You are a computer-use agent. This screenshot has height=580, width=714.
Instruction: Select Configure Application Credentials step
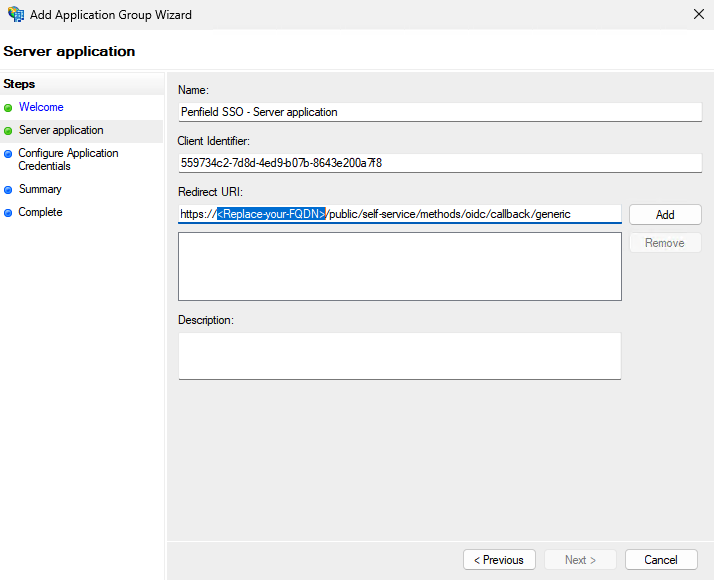click(68, 159)
